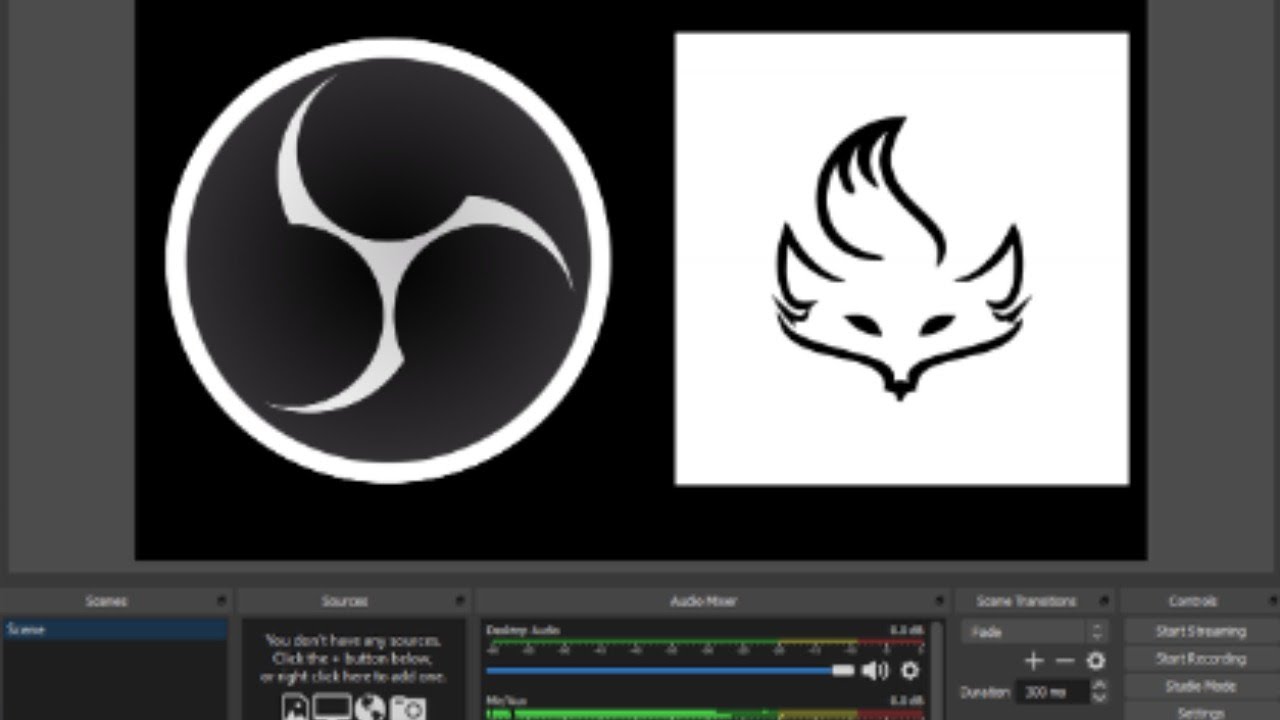Click the "Controls" panel title
The width and height of the screenshot is (1280, 720).
pyautogui.click(x=1192, y=601)
